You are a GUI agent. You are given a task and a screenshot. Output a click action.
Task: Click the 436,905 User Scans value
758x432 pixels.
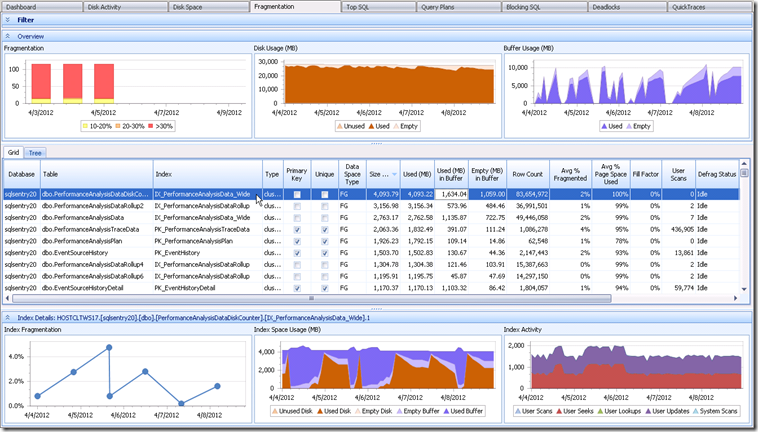pyautogui.click(x=682, y=230)
